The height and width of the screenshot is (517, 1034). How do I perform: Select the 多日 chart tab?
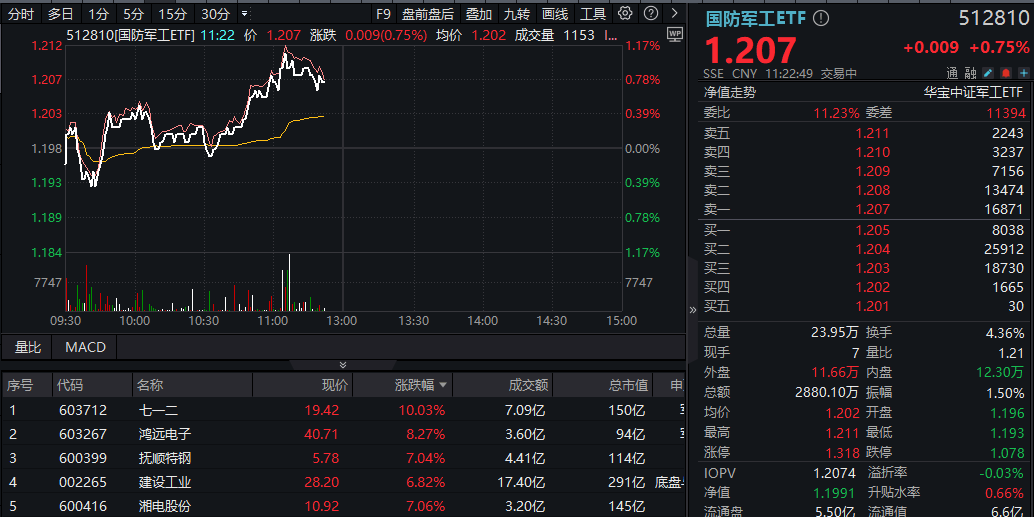pyautogui.click(x=60, y=14)
